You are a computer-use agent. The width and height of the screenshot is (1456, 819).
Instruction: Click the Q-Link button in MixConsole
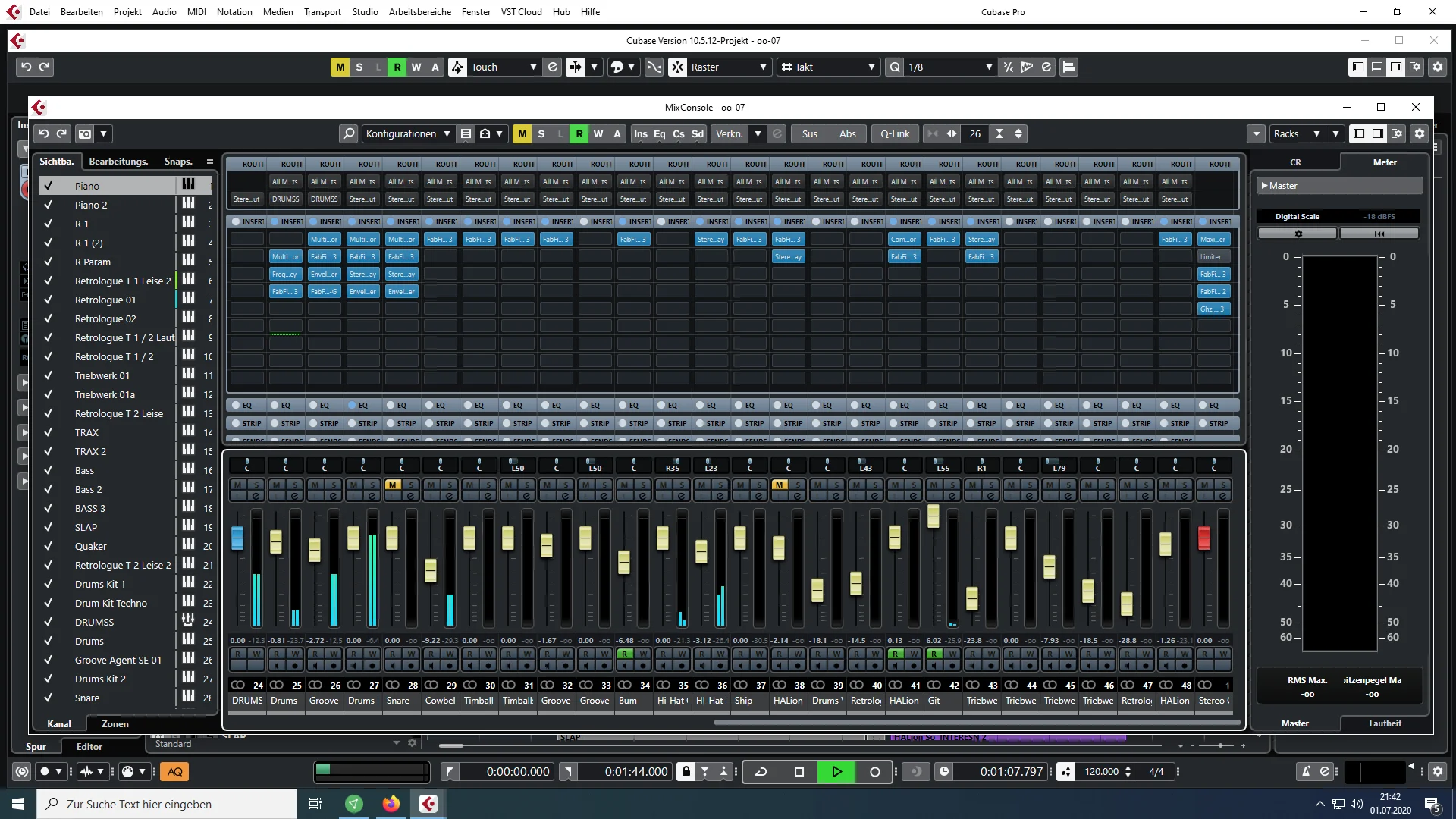pos(895,133)
